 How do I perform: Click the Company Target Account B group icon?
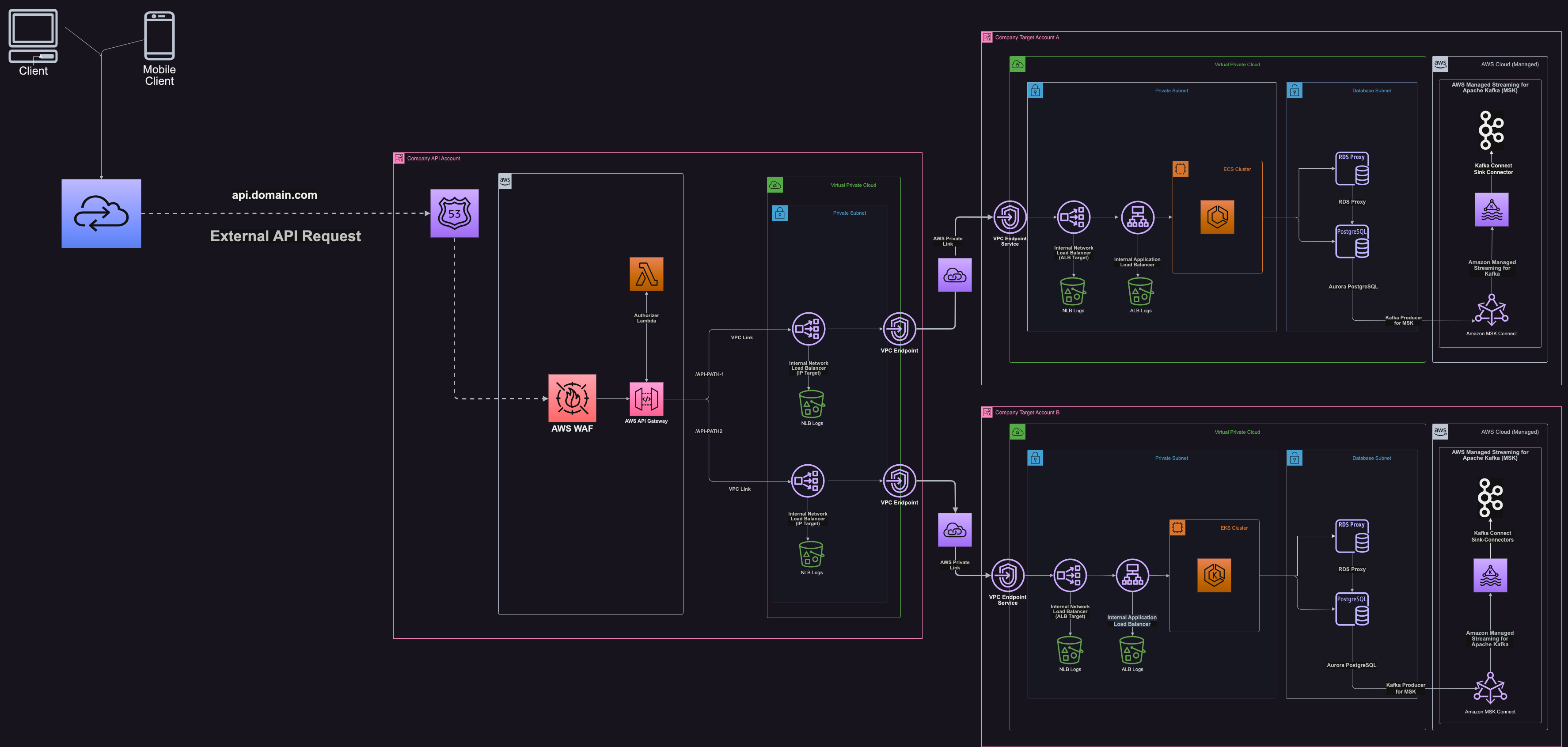(987, 412)
